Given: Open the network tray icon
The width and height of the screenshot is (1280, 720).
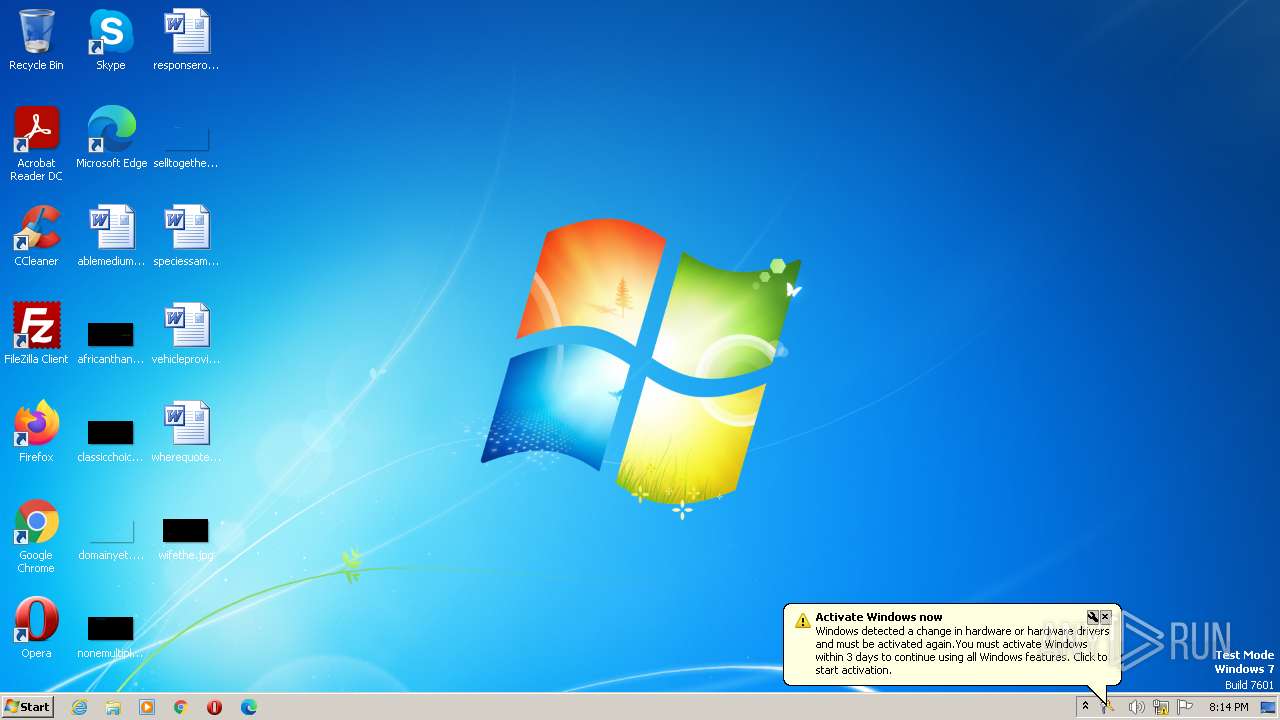Looking at the screenshot, I should pos(1161,707).
